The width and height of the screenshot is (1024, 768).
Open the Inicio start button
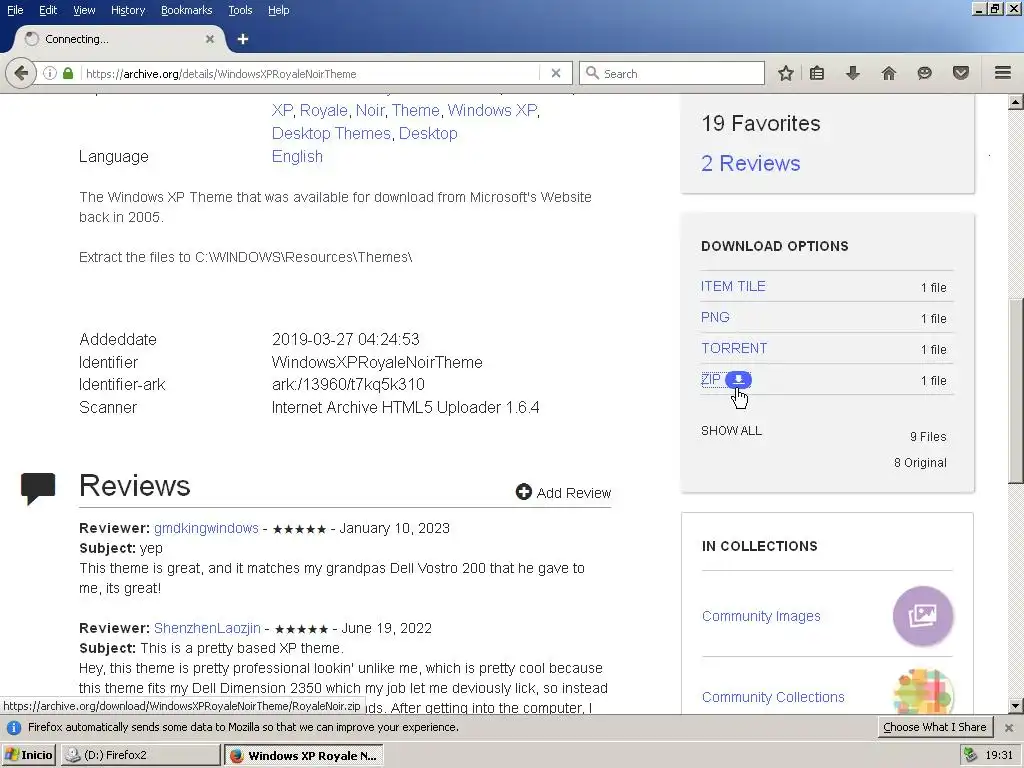point(29,755)
